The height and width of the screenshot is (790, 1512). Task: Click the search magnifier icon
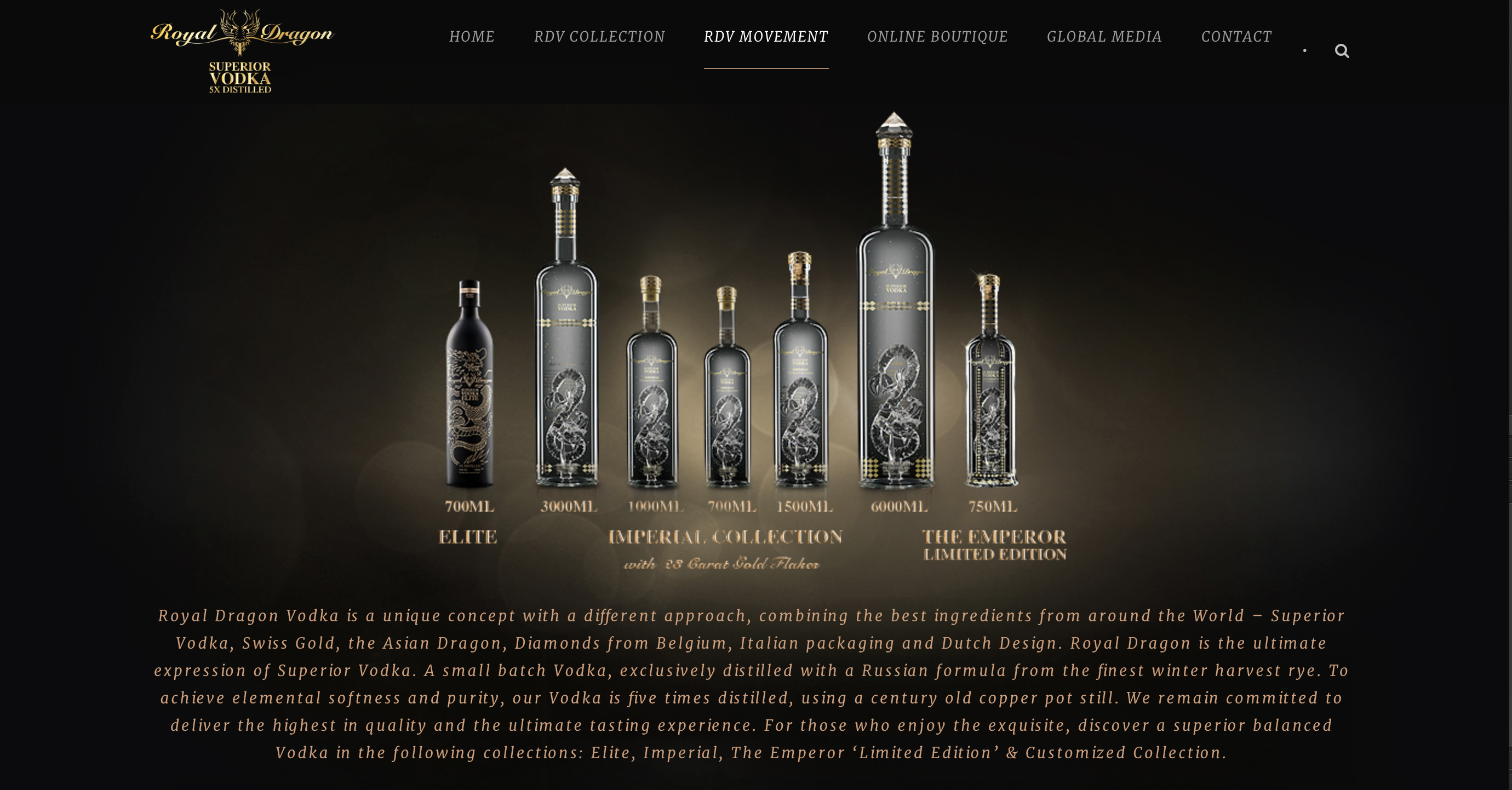pos(1342,51)
